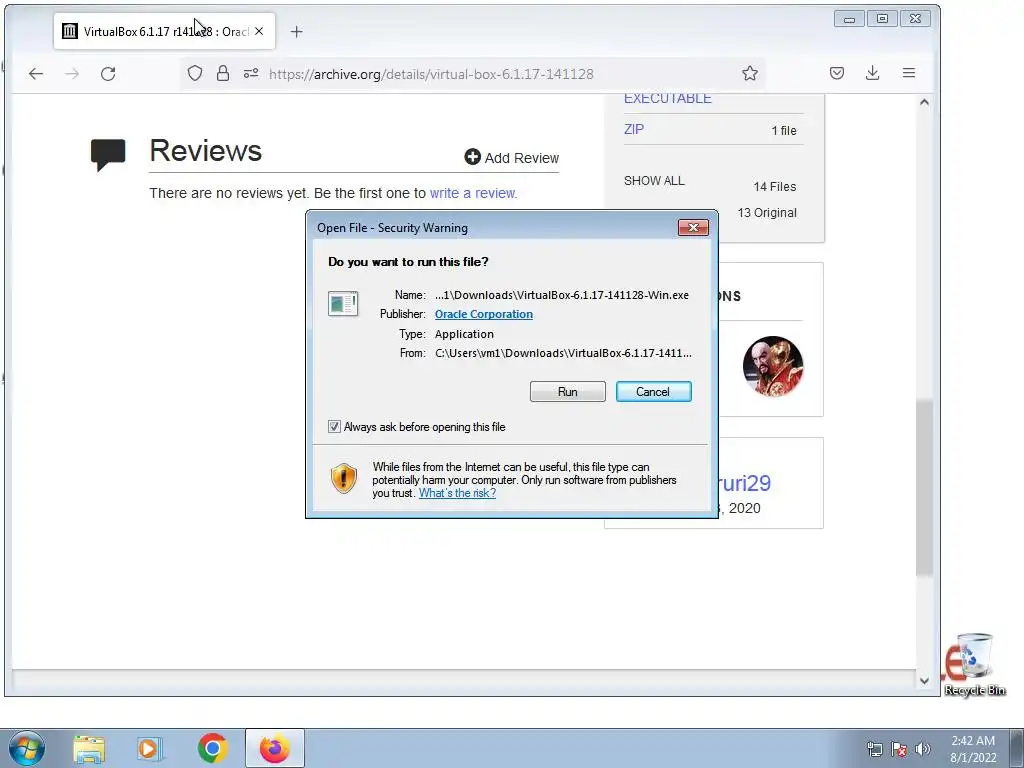Open the Firefox hamburger menu
This screenshot has width=1024, height=768.
(908, 73)
